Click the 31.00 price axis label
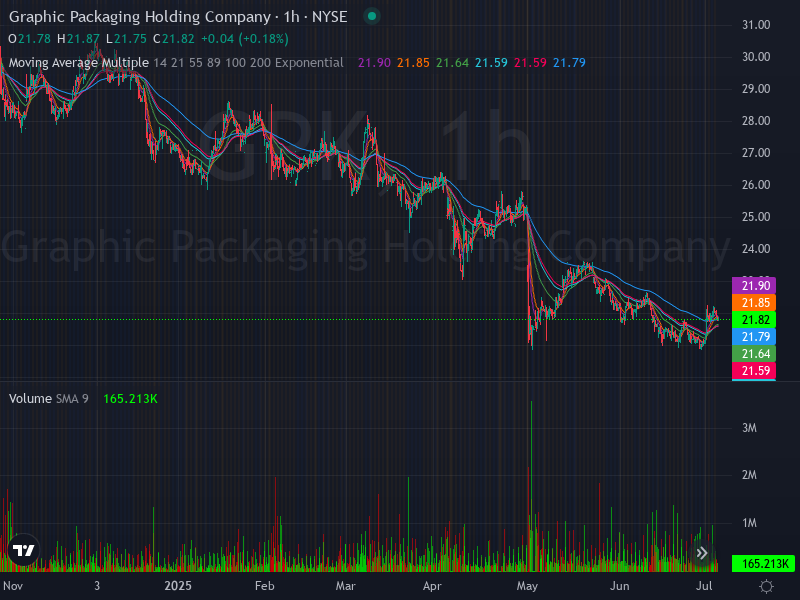The width and height of the screenshot is (800, 600). point(756,25)
